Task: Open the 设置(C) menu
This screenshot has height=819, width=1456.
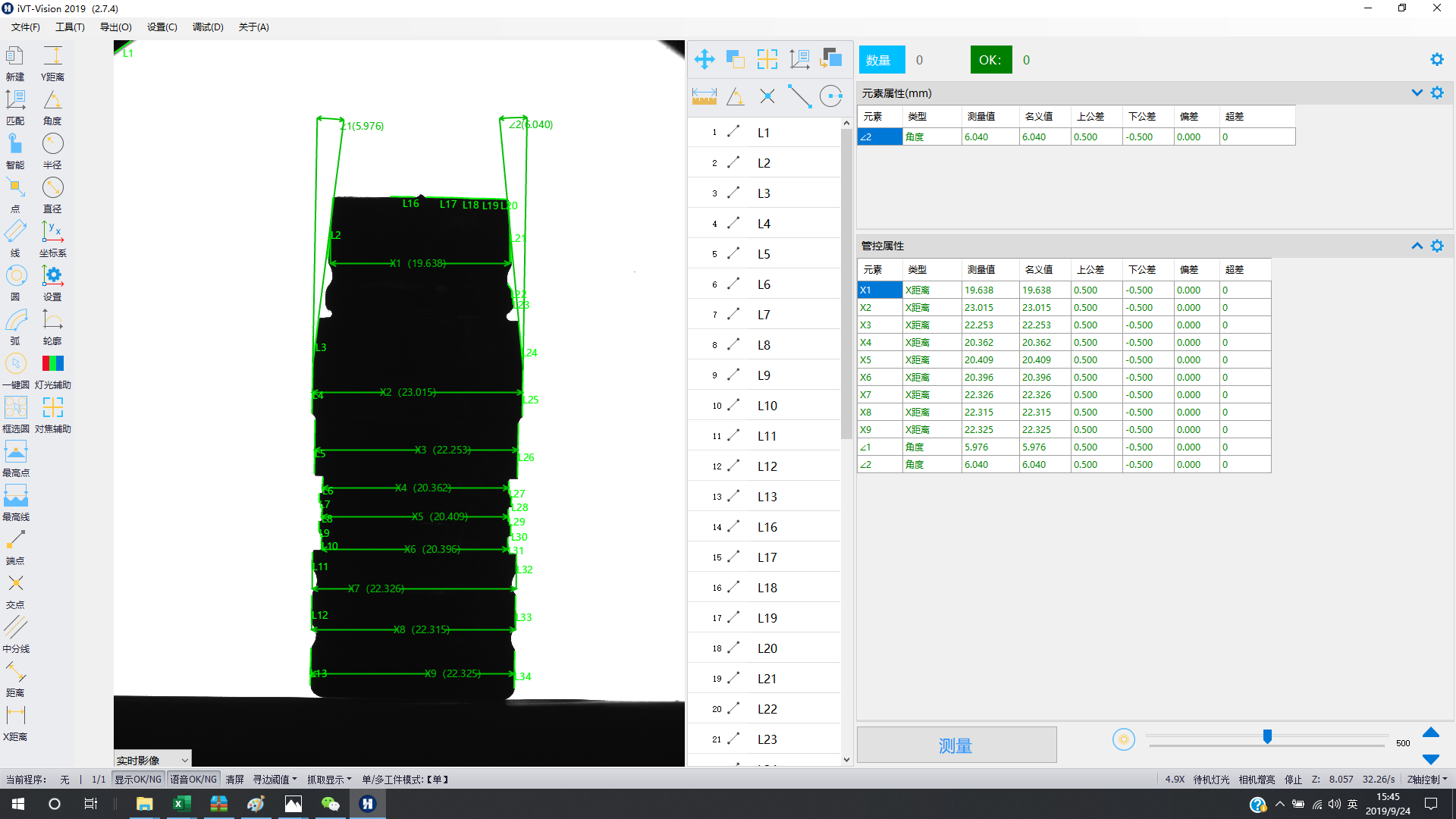Action: pos(162,27)
